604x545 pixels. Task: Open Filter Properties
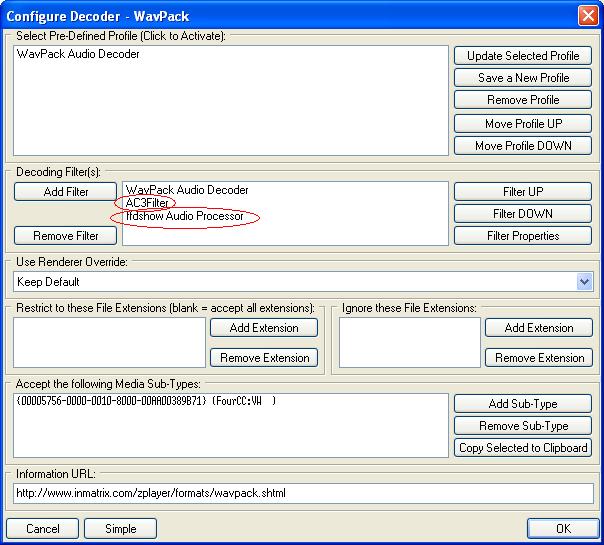523,236
